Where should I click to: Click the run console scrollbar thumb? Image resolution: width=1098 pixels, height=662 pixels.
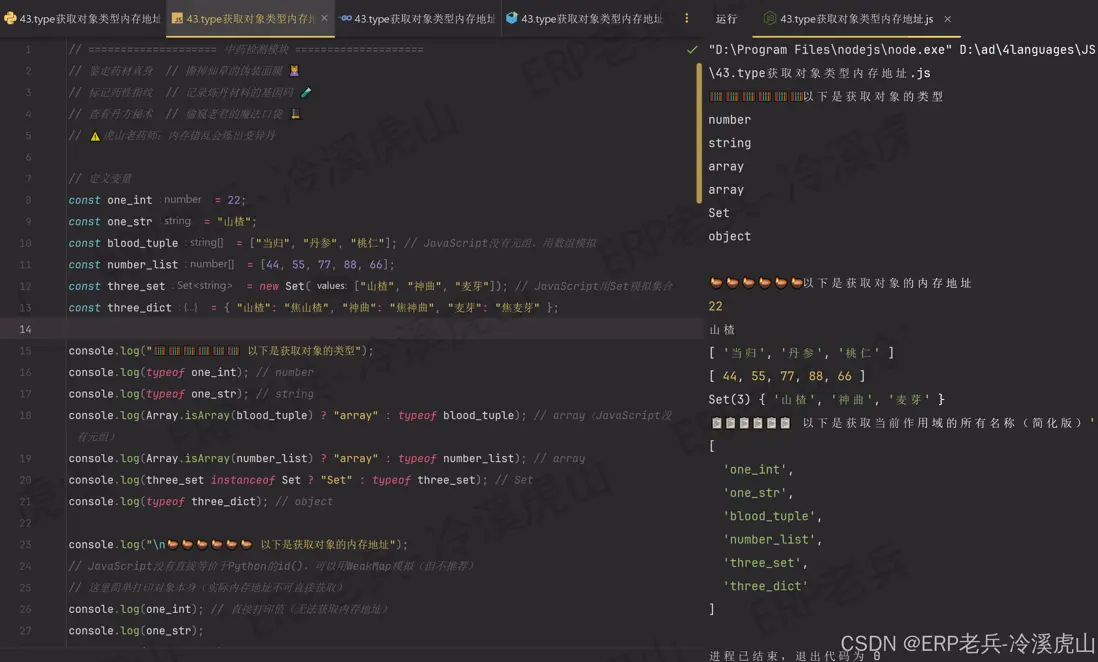click(x=699, y=133)
